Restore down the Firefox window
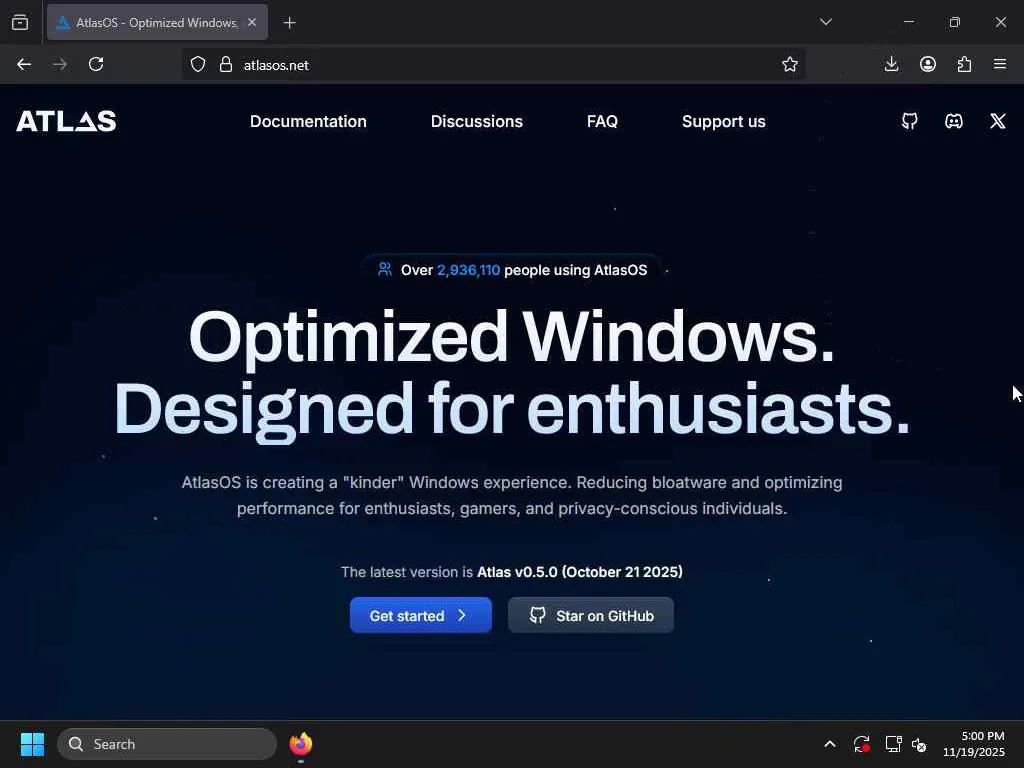 coord(954,22)
